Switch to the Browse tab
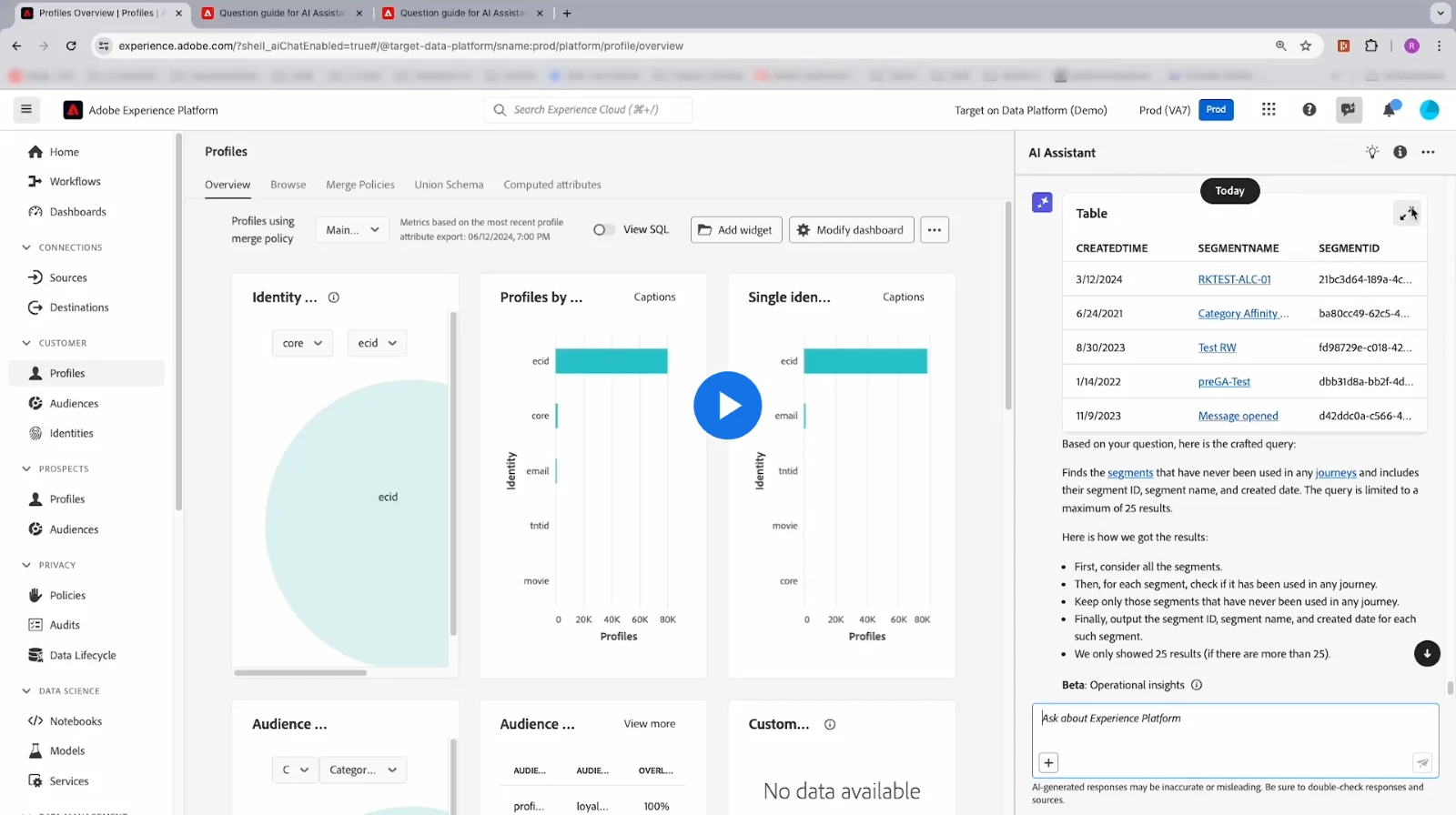This screenshot has width=1456, height=815. [x=288, y=185]
